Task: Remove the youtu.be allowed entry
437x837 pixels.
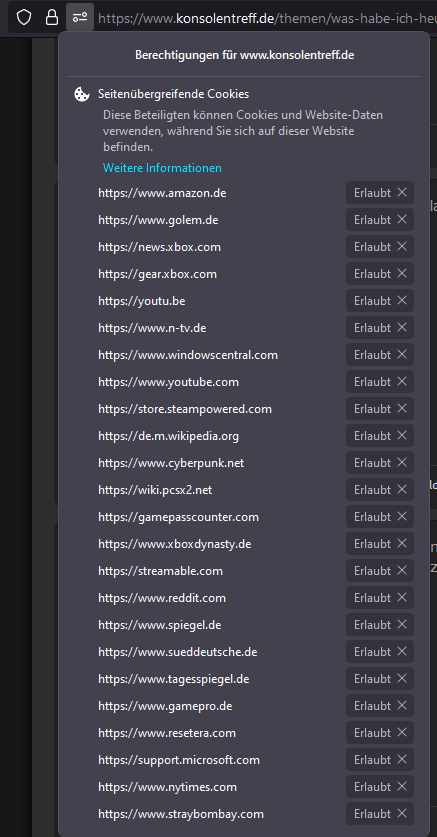Action: click(x=402, y=301)
